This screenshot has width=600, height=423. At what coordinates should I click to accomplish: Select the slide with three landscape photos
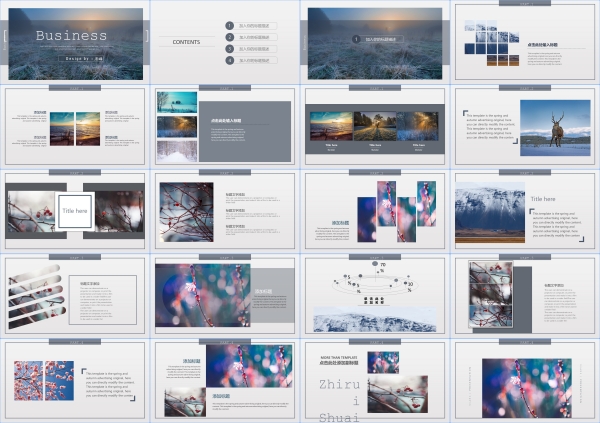pos(375,126)
